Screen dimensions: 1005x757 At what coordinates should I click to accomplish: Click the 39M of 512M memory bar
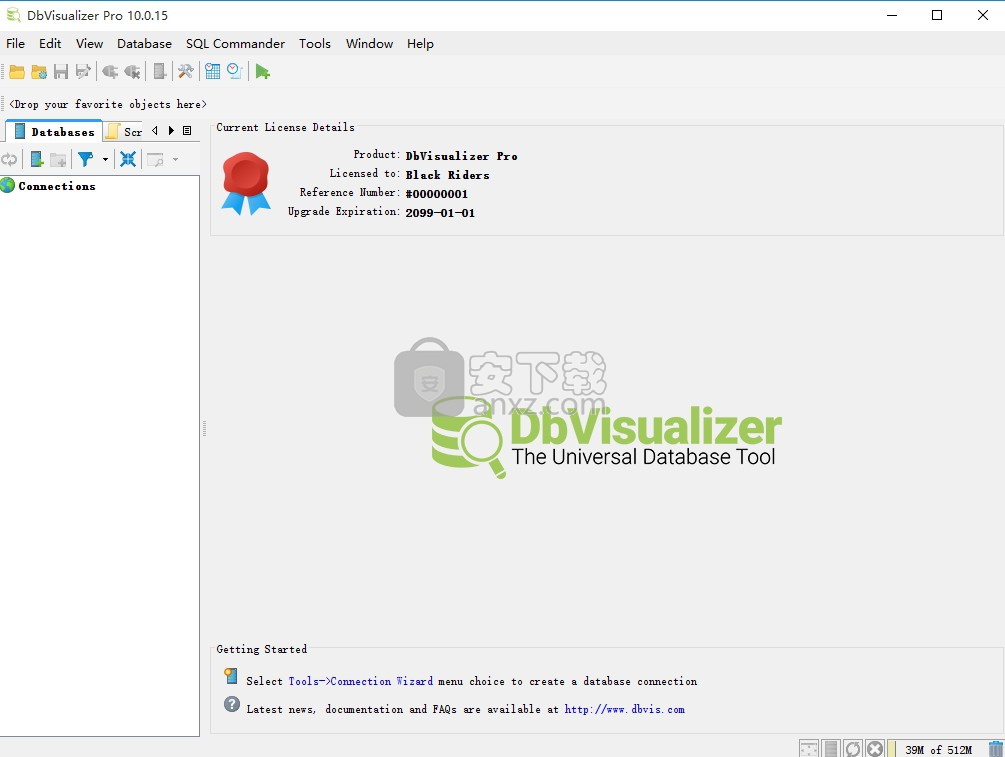pos(936,749)
